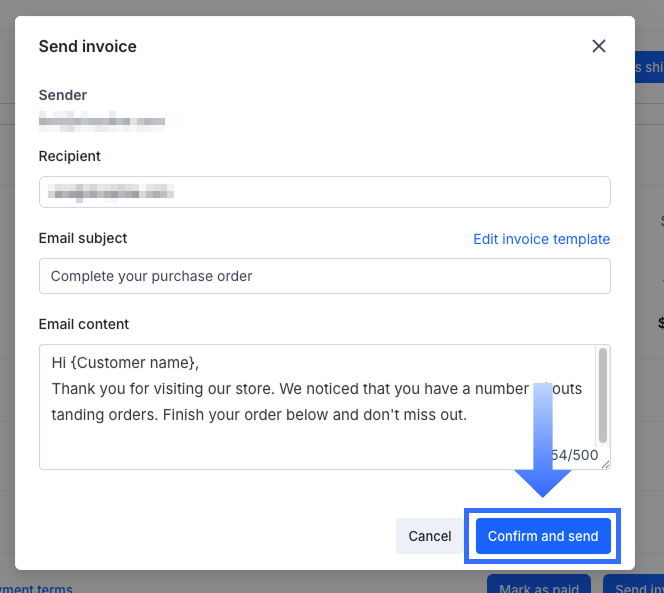
Task: Click the blue button at top-right edge
Action: [648, 67]
